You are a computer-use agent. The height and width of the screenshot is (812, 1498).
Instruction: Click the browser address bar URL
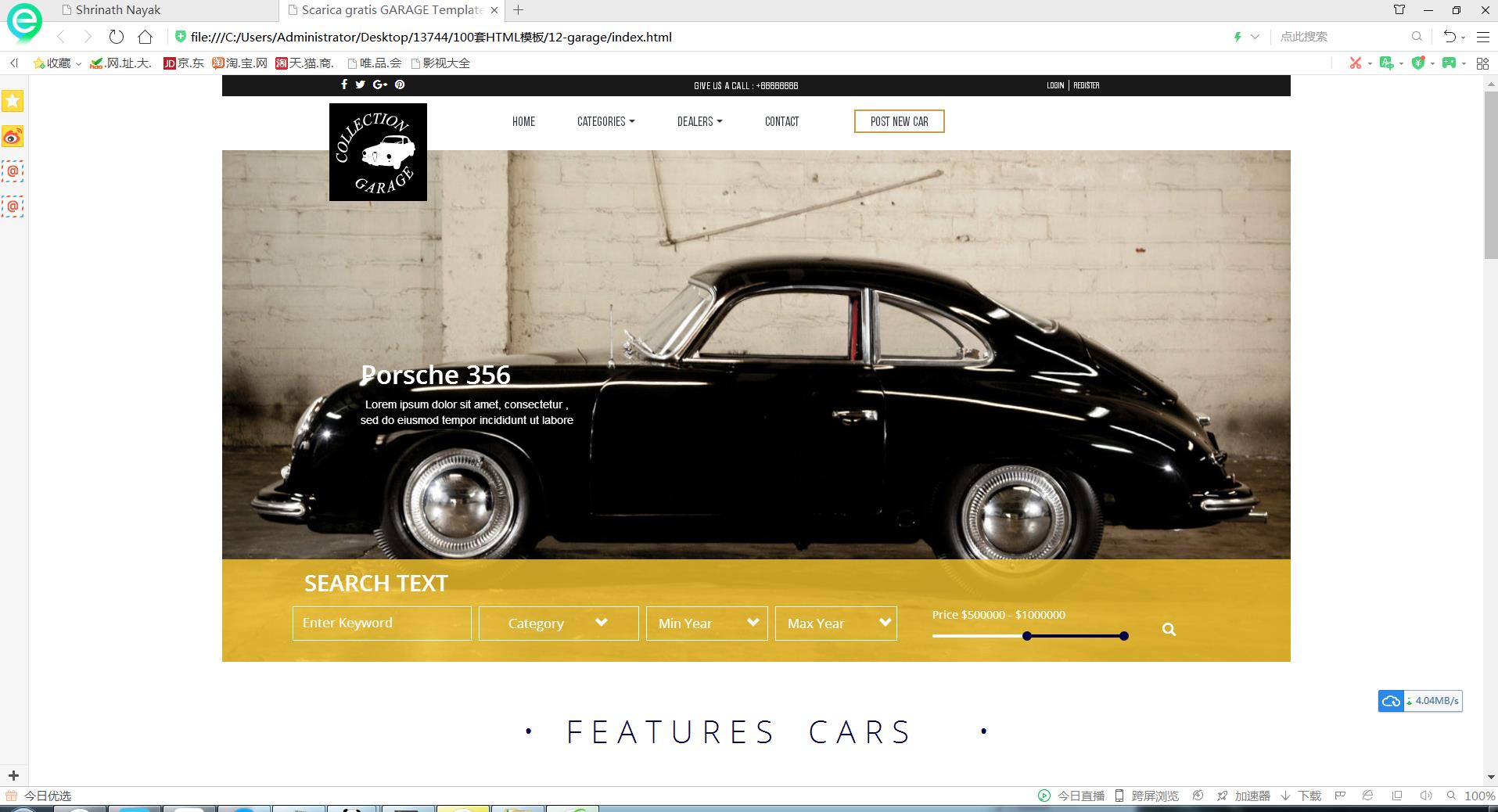[x=431, y=37]
